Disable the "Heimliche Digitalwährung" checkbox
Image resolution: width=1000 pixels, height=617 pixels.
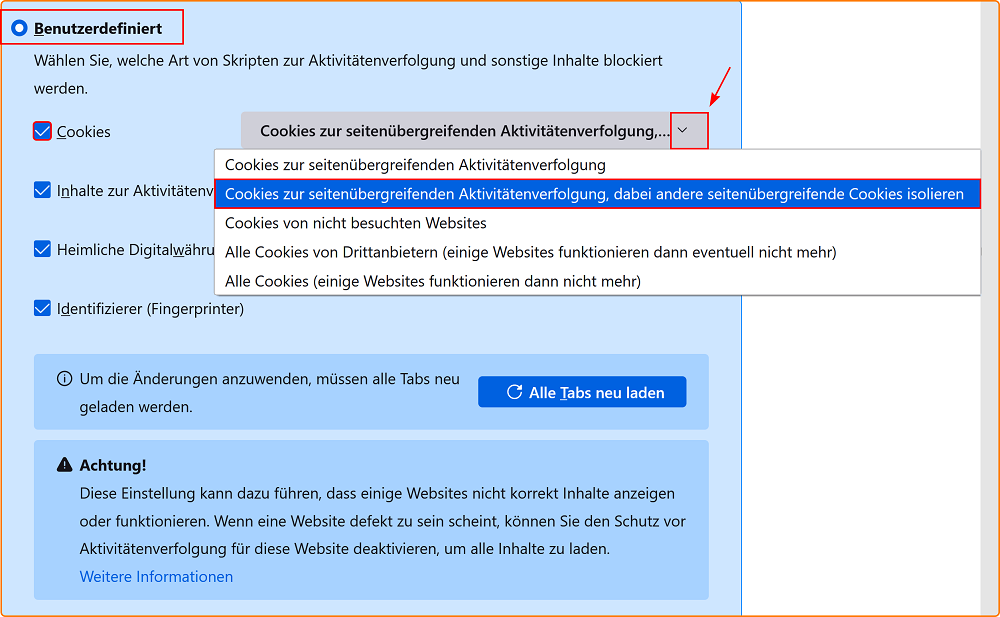coord(41,249)
